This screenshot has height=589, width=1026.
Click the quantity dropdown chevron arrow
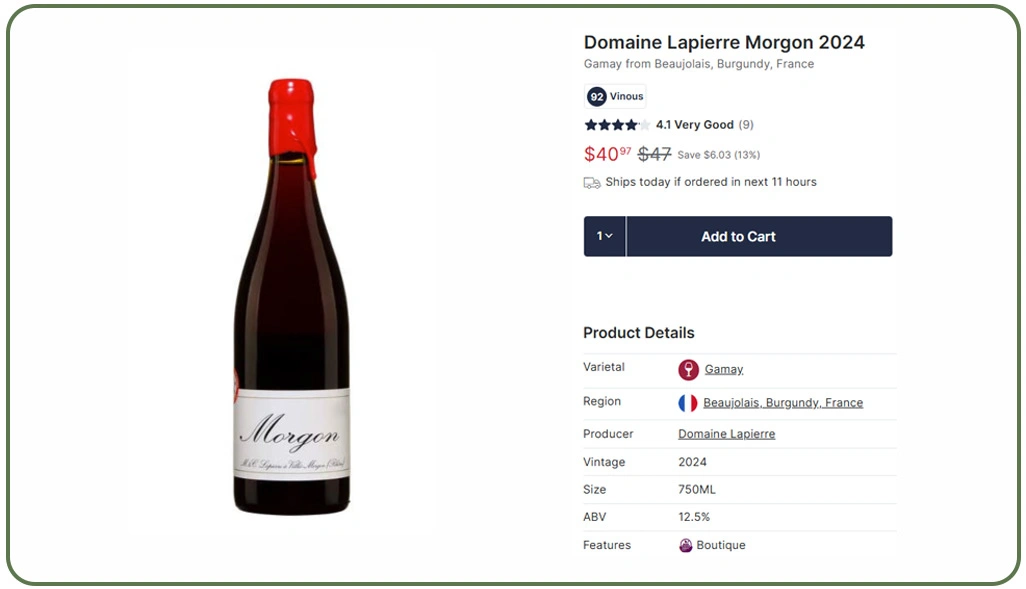tap(609, 236)
